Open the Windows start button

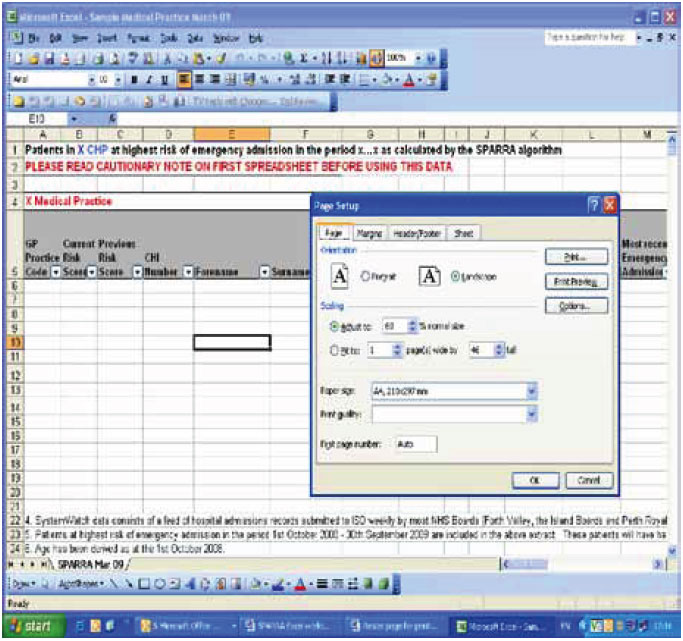[x=33, y=626]
